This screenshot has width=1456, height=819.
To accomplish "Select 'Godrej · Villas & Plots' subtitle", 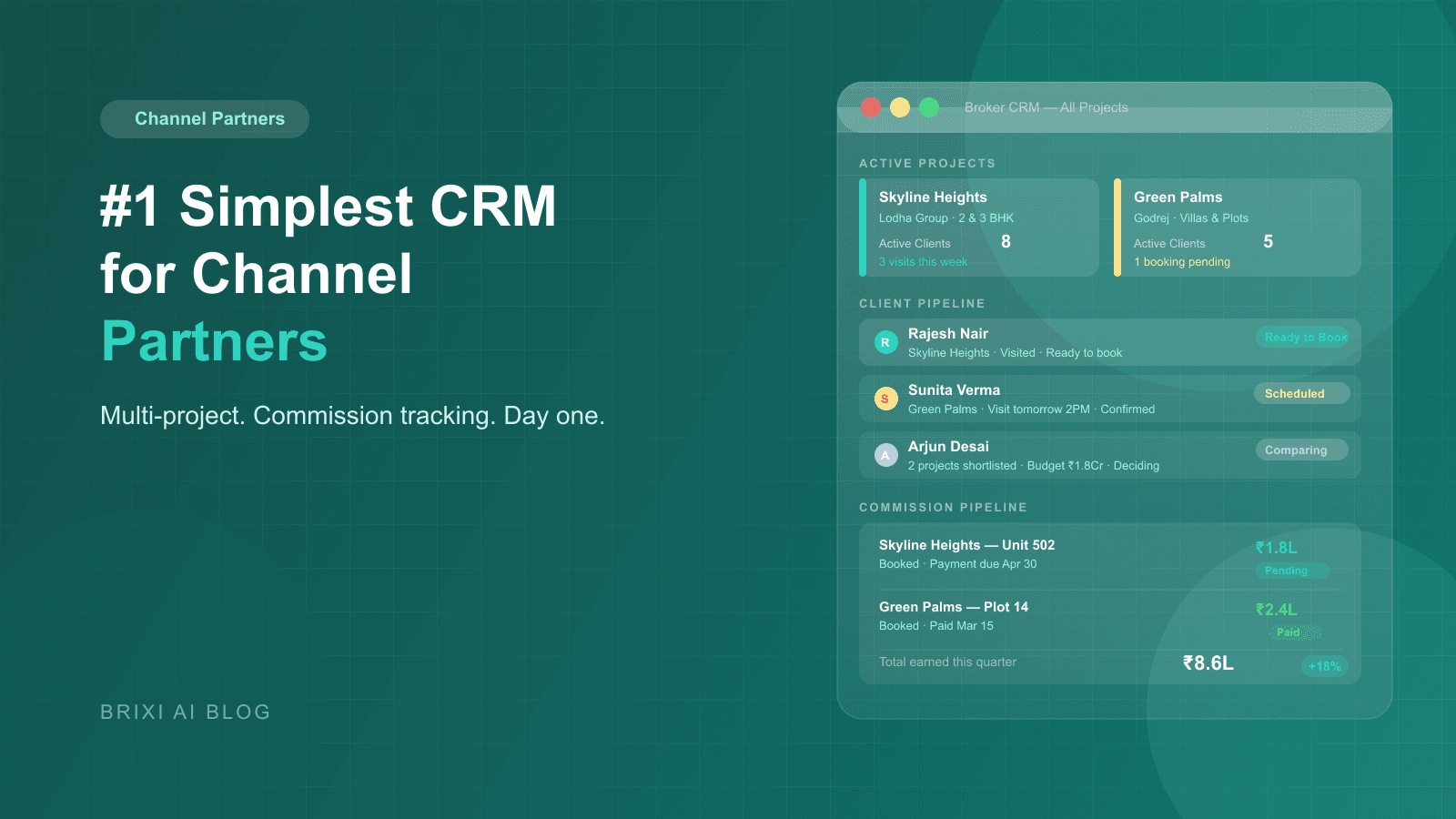I will [1191, 218].
